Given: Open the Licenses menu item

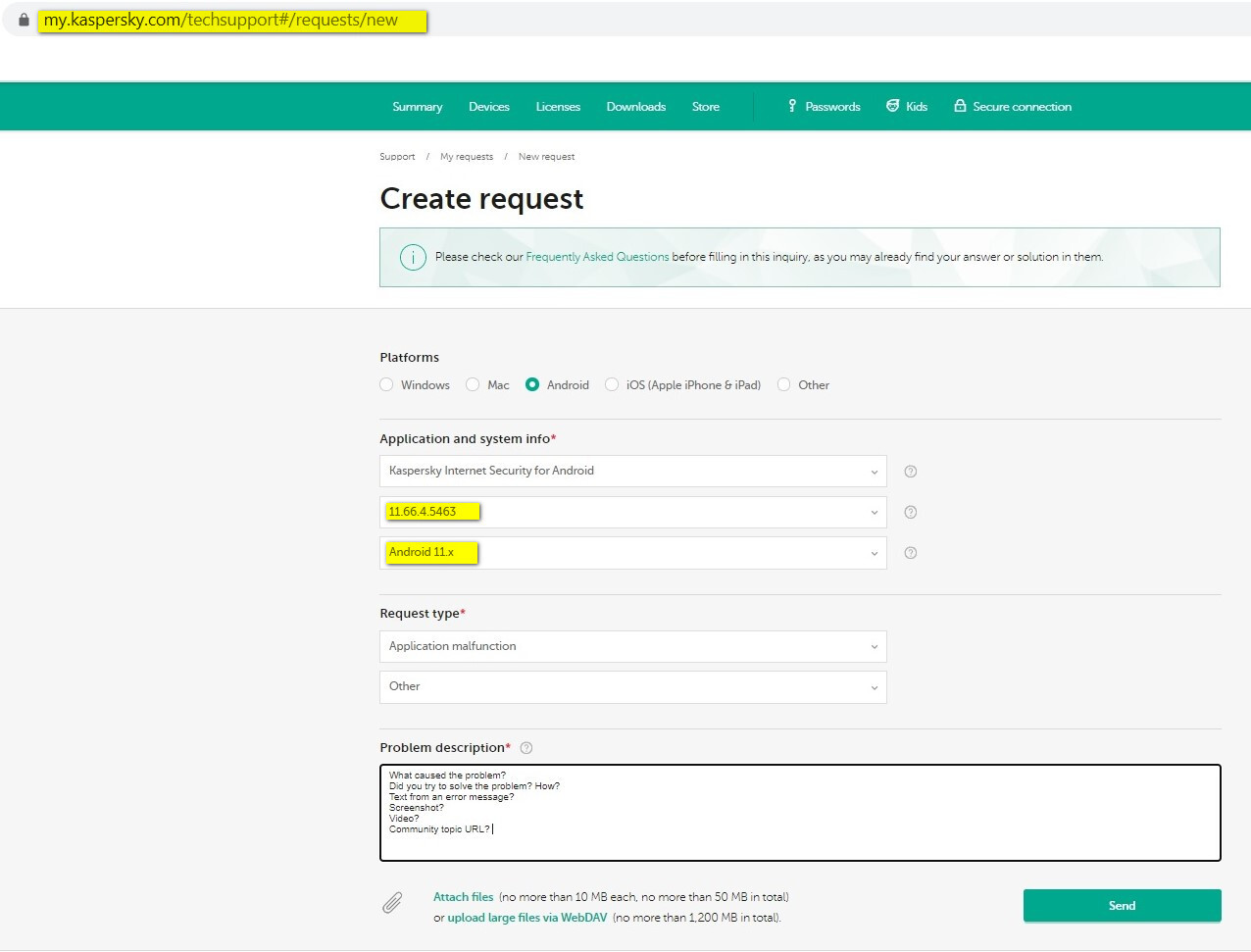Looking at the screenshot, I should (x=558, y=107).
